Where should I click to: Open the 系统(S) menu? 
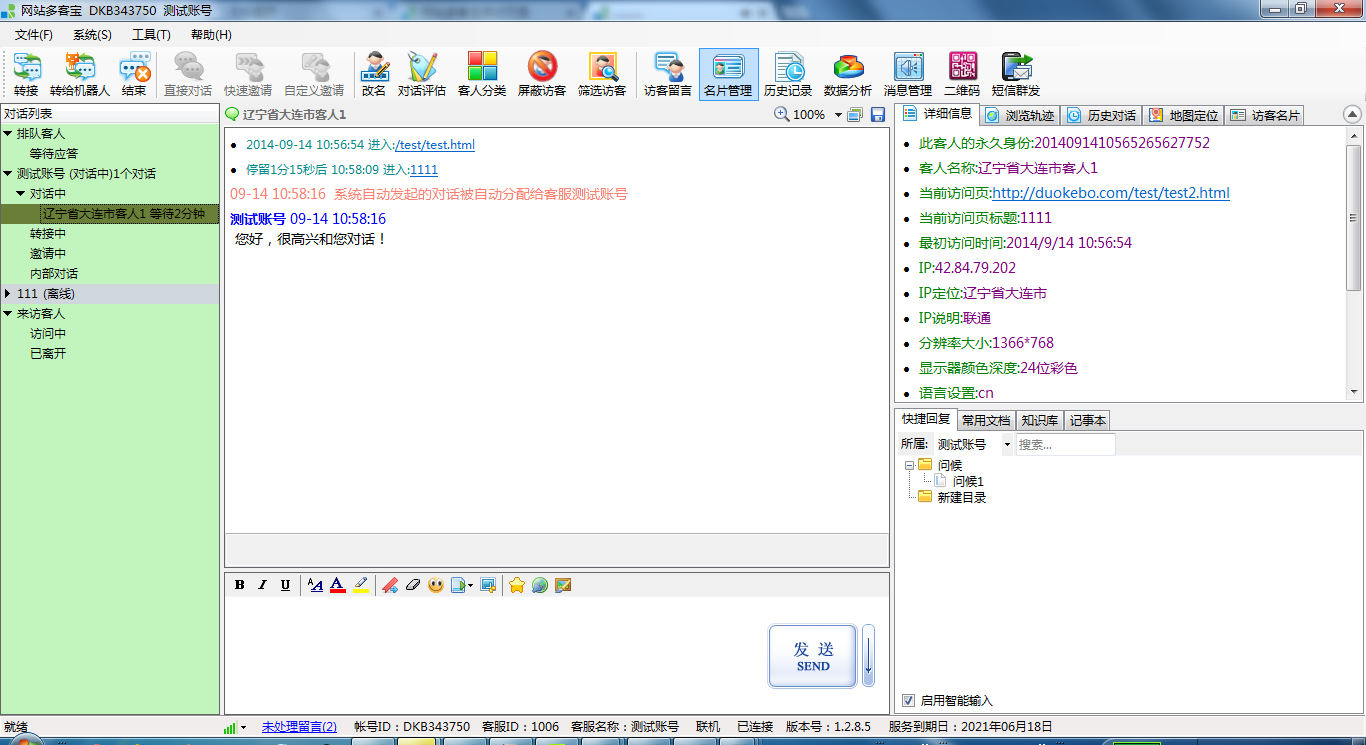pos(92,35)
